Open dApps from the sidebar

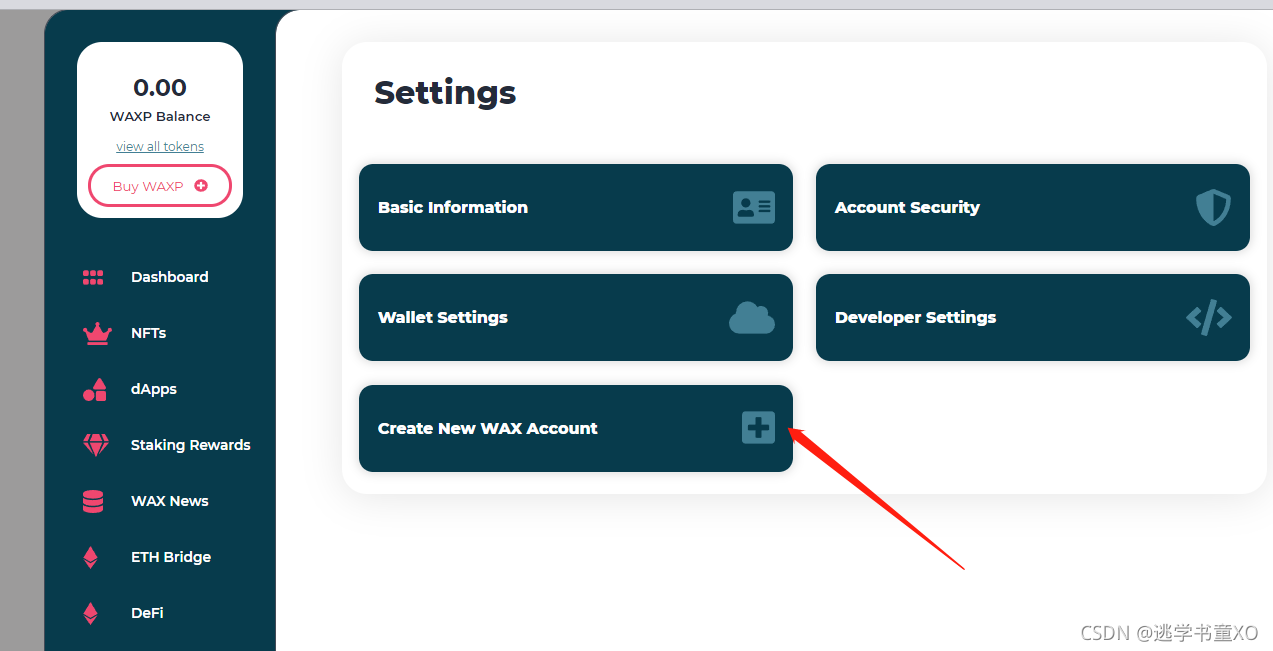coord(153,389)
